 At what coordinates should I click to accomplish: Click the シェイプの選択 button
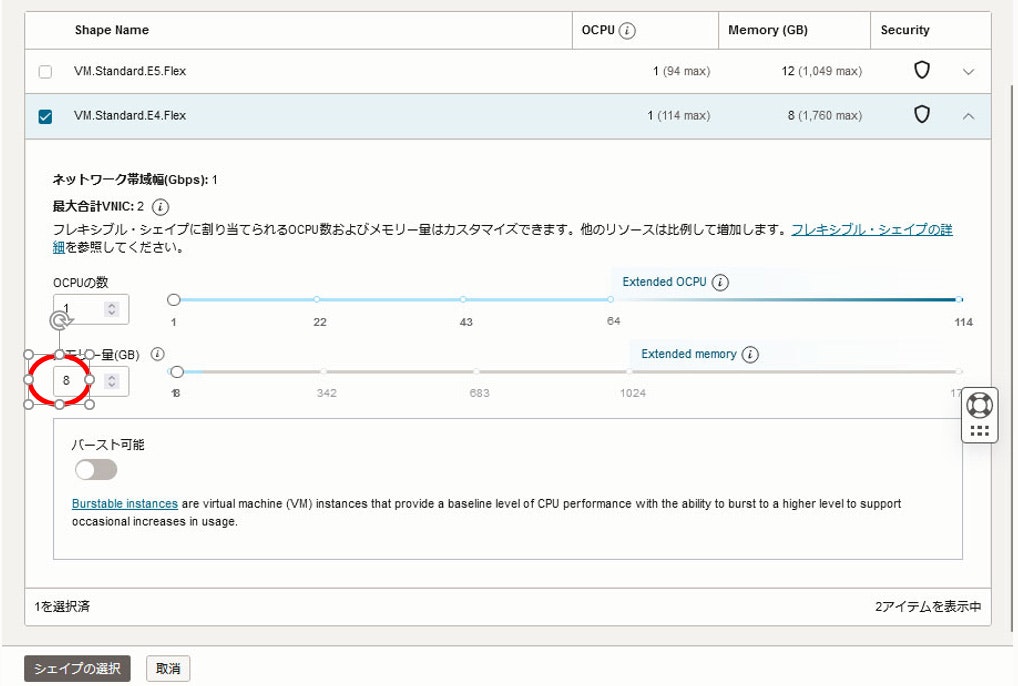(77, 668)
